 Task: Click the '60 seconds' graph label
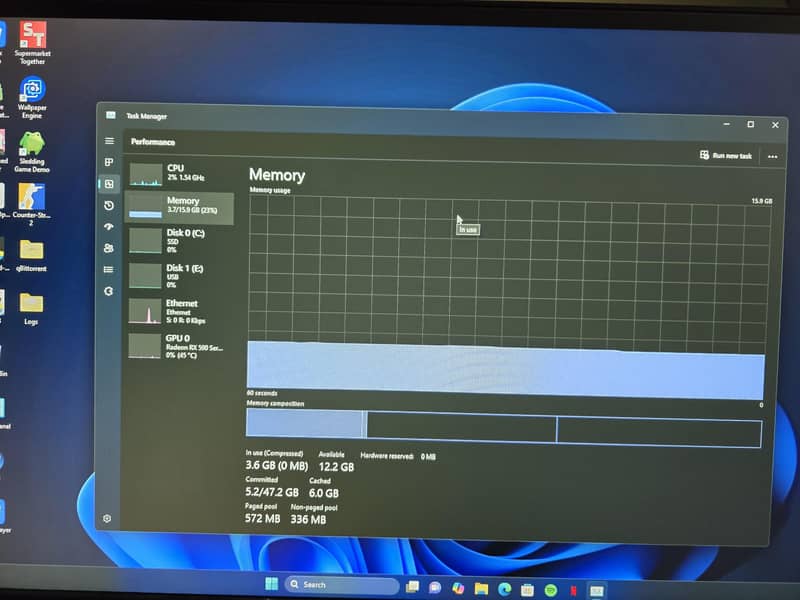[x=262, y=393]
